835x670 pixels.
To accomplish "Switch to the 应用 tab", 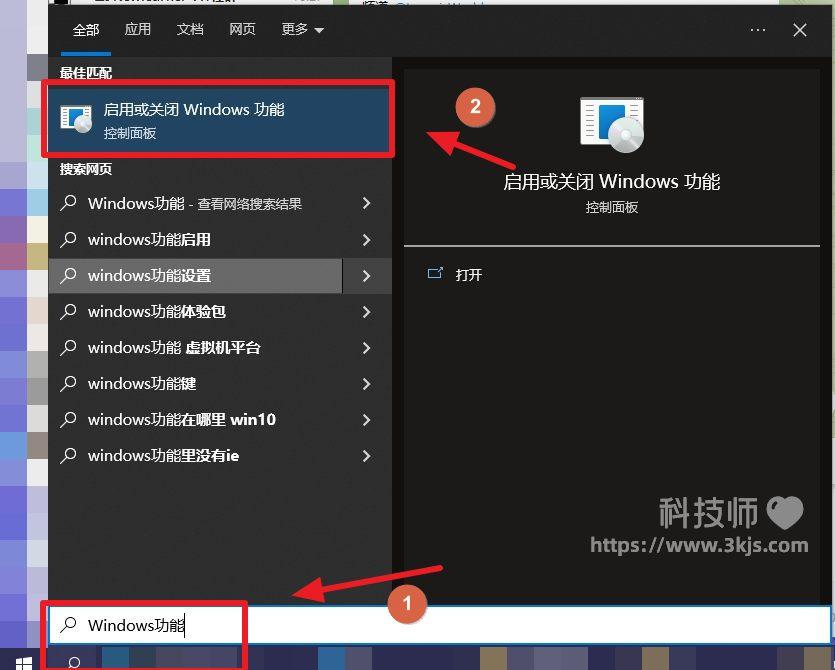I will click(x=137, y=29).
